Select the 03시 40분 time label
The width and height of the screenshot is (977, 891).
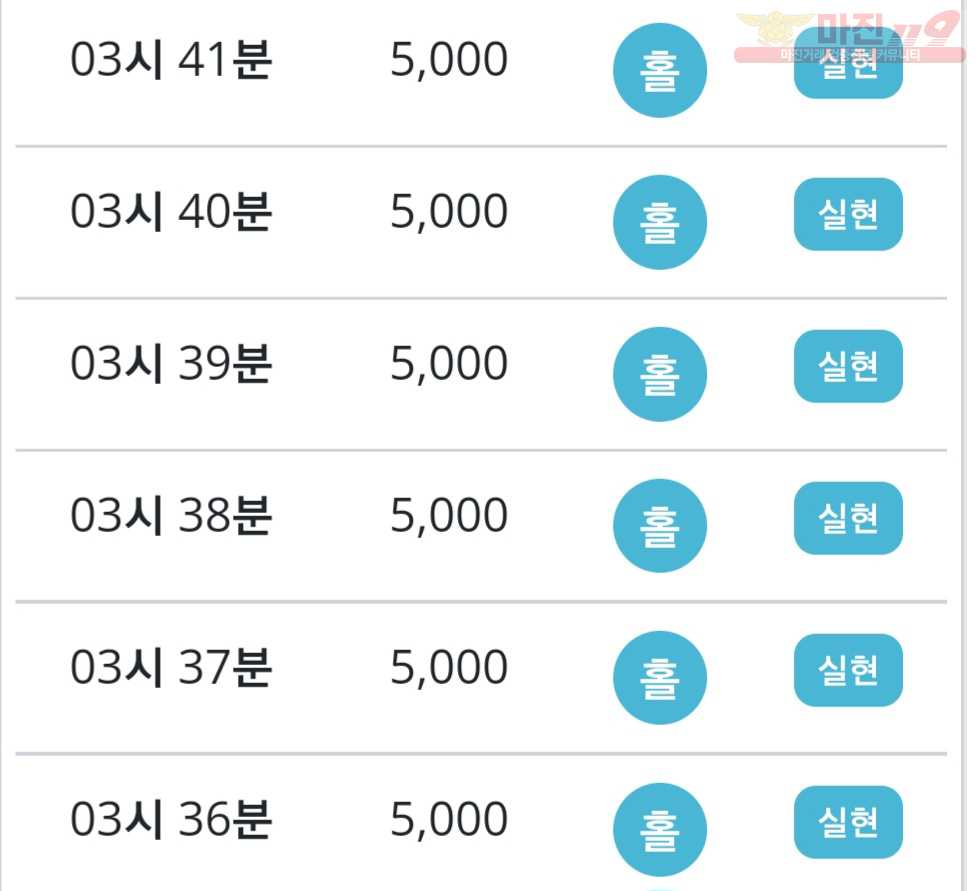point(171,212)
